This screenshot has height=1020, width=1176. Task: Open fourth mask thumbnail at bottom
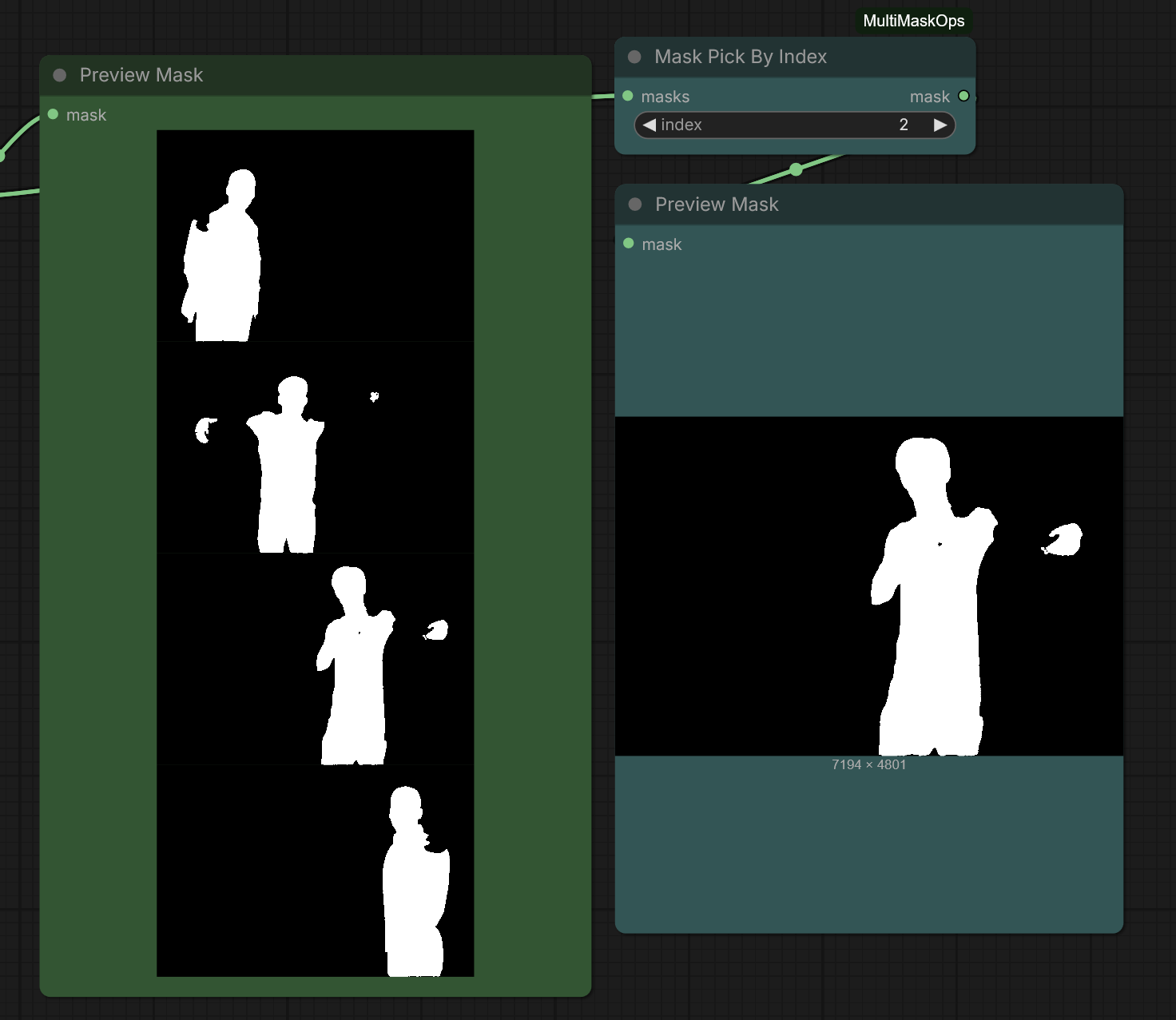[316, 871]
